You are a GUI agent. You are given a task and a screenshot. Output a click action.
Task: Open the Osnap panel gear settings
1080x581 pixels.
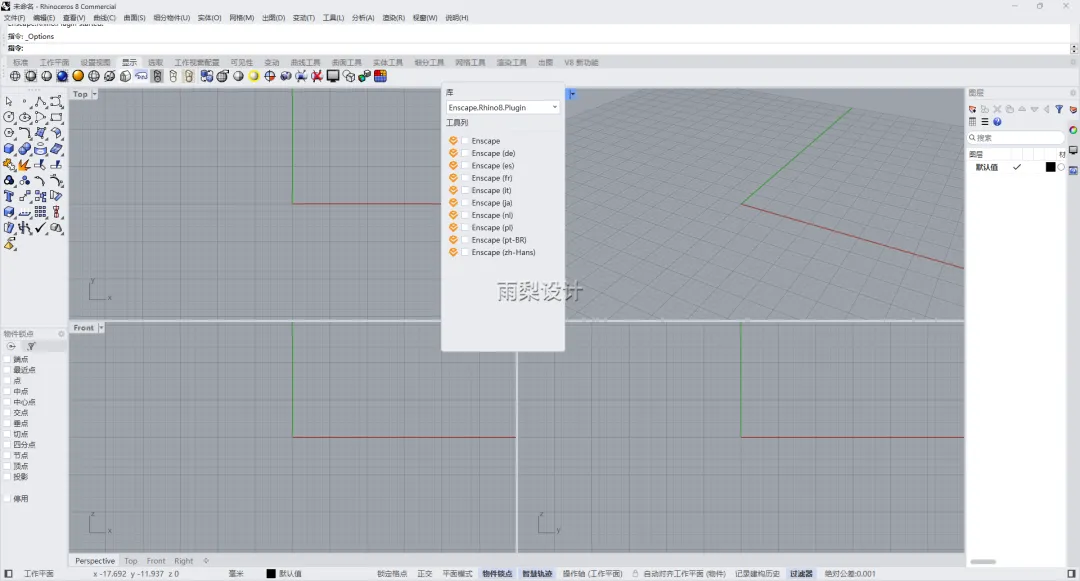pyautogui.click(x=61, y=334)
